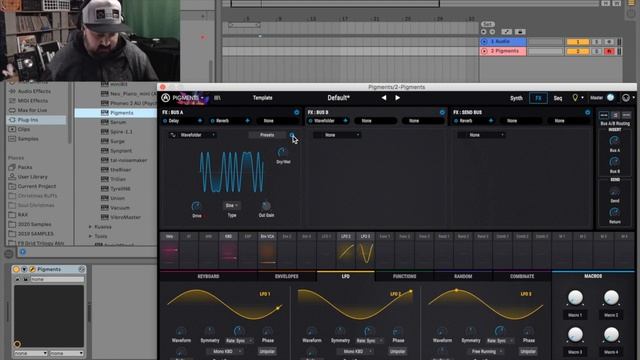Click the Wavefolder Dry/Wet knob

tap(282, 153)
